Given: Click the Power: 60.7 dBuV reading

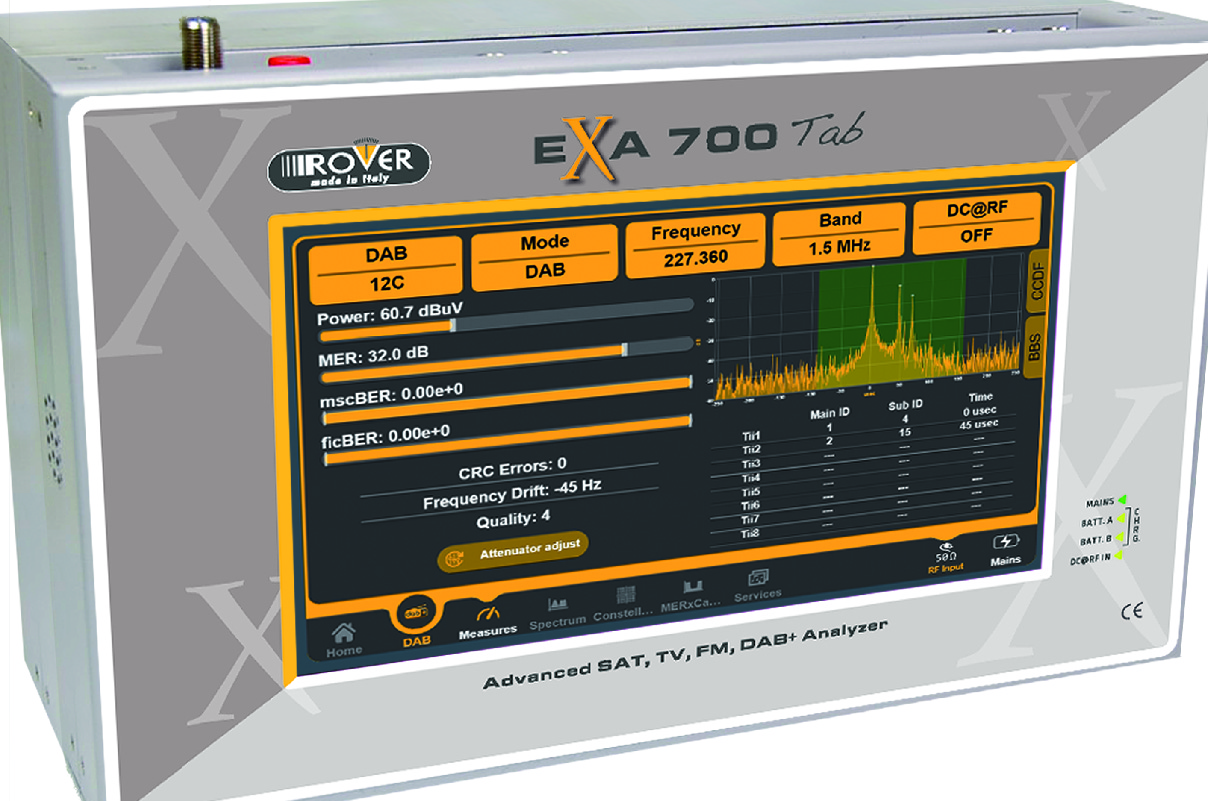Looking at the screenshot, I should [391, 311].
